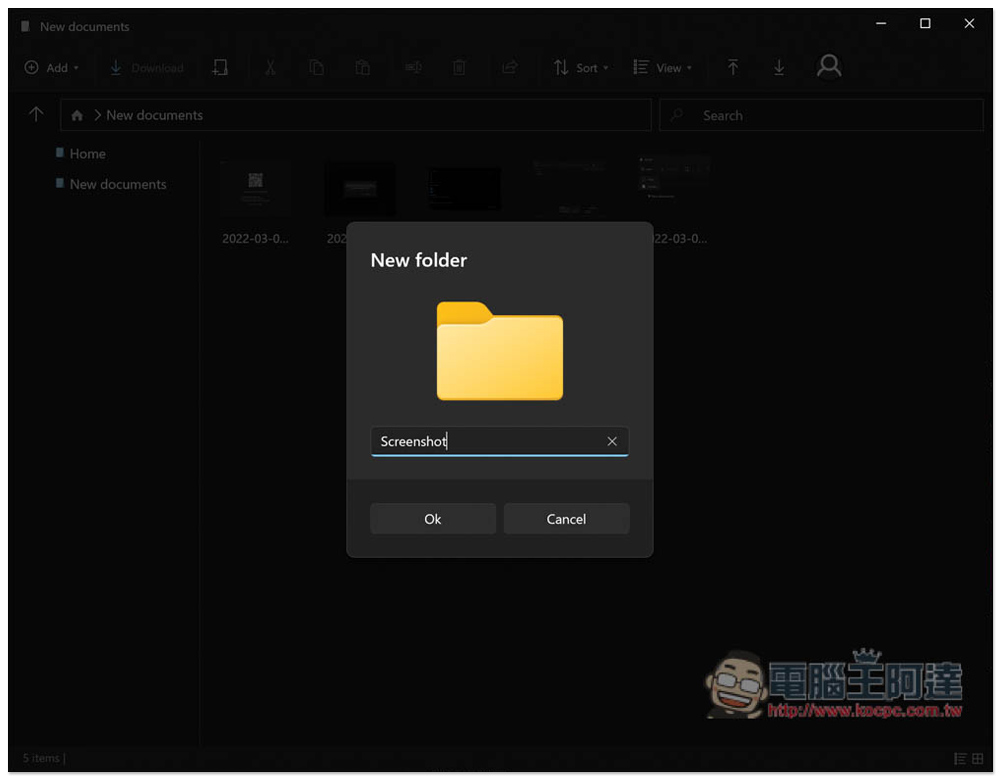
Task: Close the New documents window
Action: (969, 24)
